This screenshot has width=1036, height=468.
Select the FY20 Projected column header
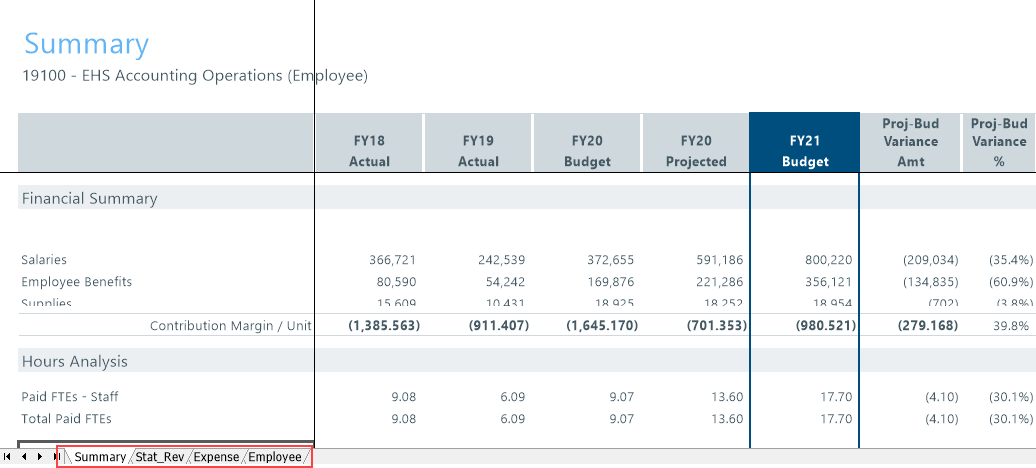pyautogui.click(x=696, y=151)
